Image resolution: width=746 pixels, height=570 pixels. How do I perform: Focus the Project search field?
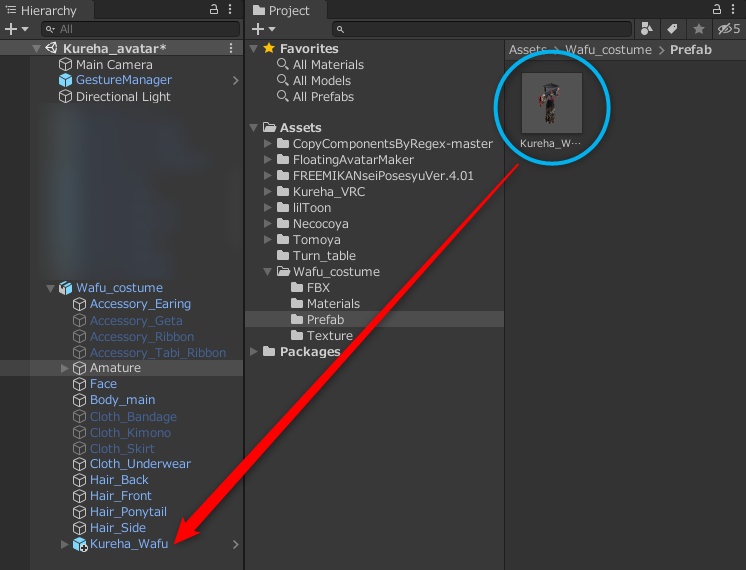[482, 29]
